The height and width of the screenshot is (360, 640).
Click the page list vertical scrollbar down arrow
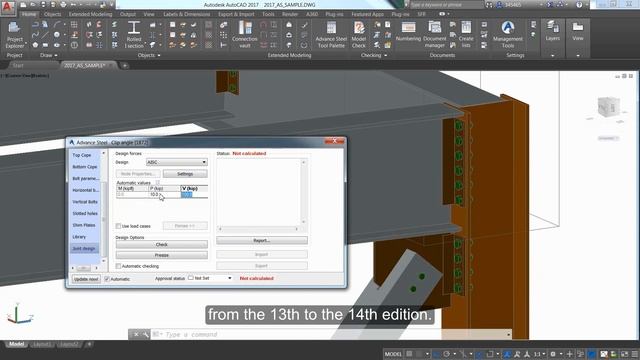104,261
